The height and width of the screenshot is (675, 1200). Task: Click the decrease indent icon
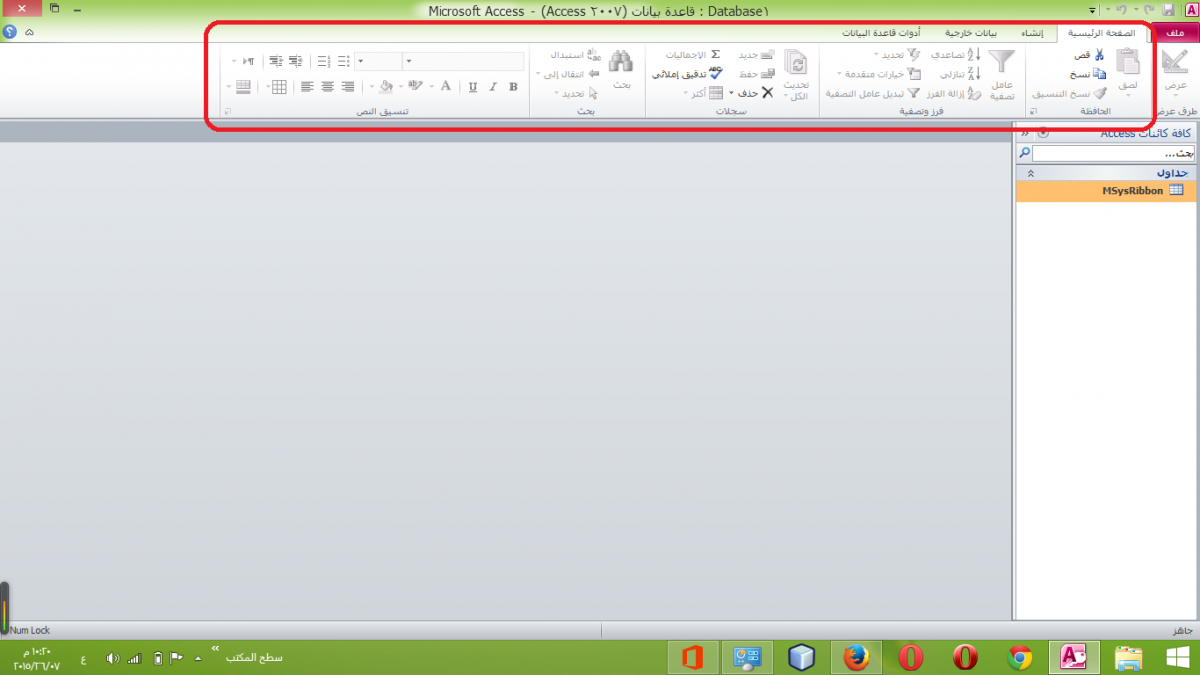(276, 61)
